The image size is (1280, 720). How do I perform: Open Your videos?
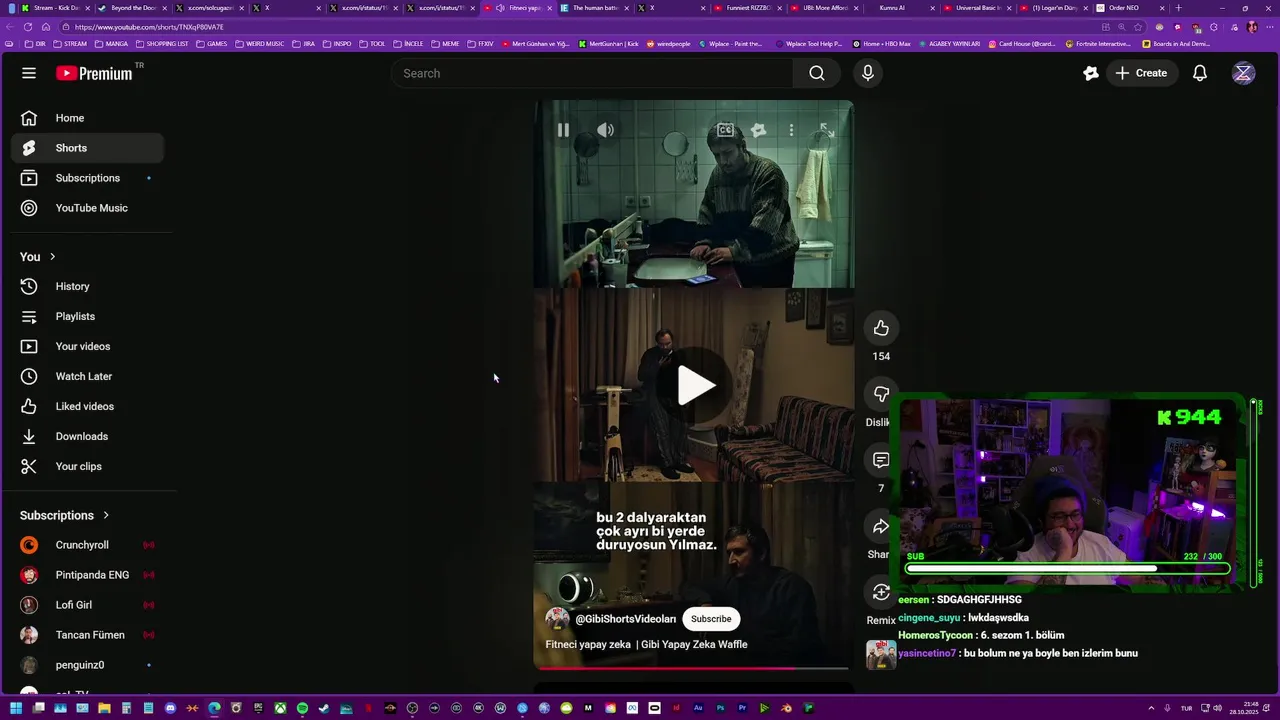click(88, 346)
